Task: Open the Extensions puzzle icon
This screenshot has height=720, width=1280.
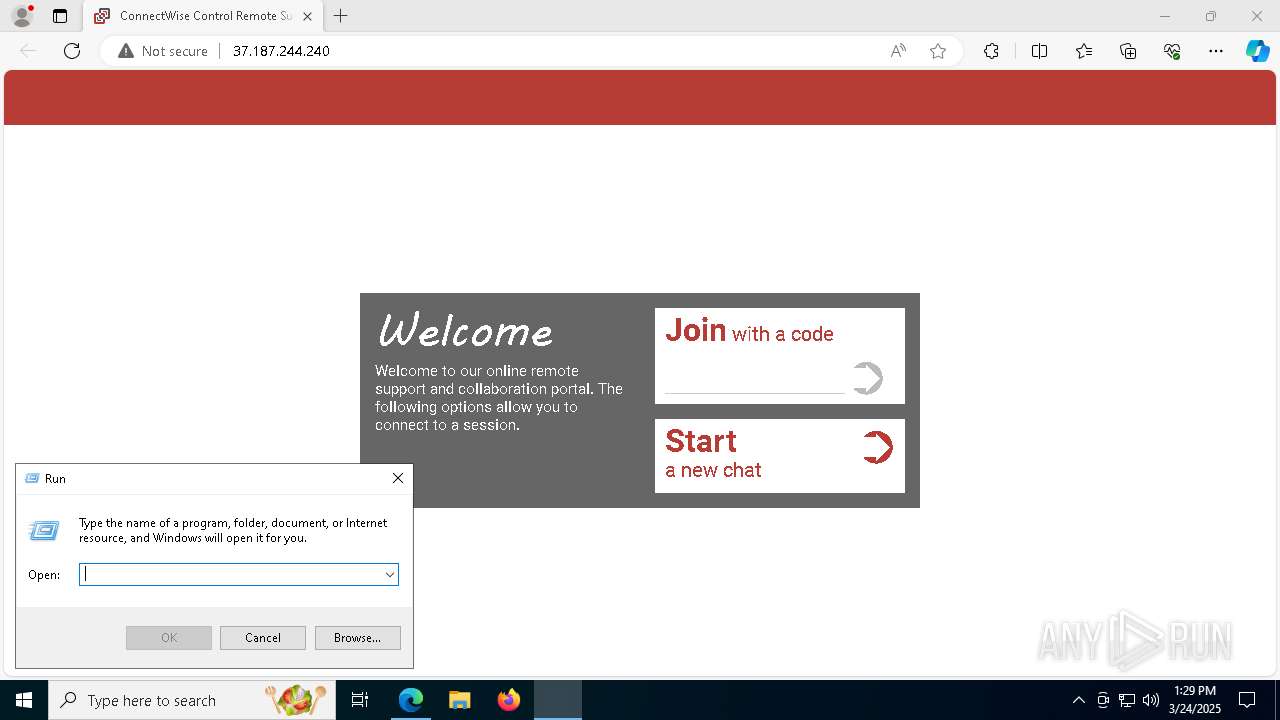Action: [991, 51]
